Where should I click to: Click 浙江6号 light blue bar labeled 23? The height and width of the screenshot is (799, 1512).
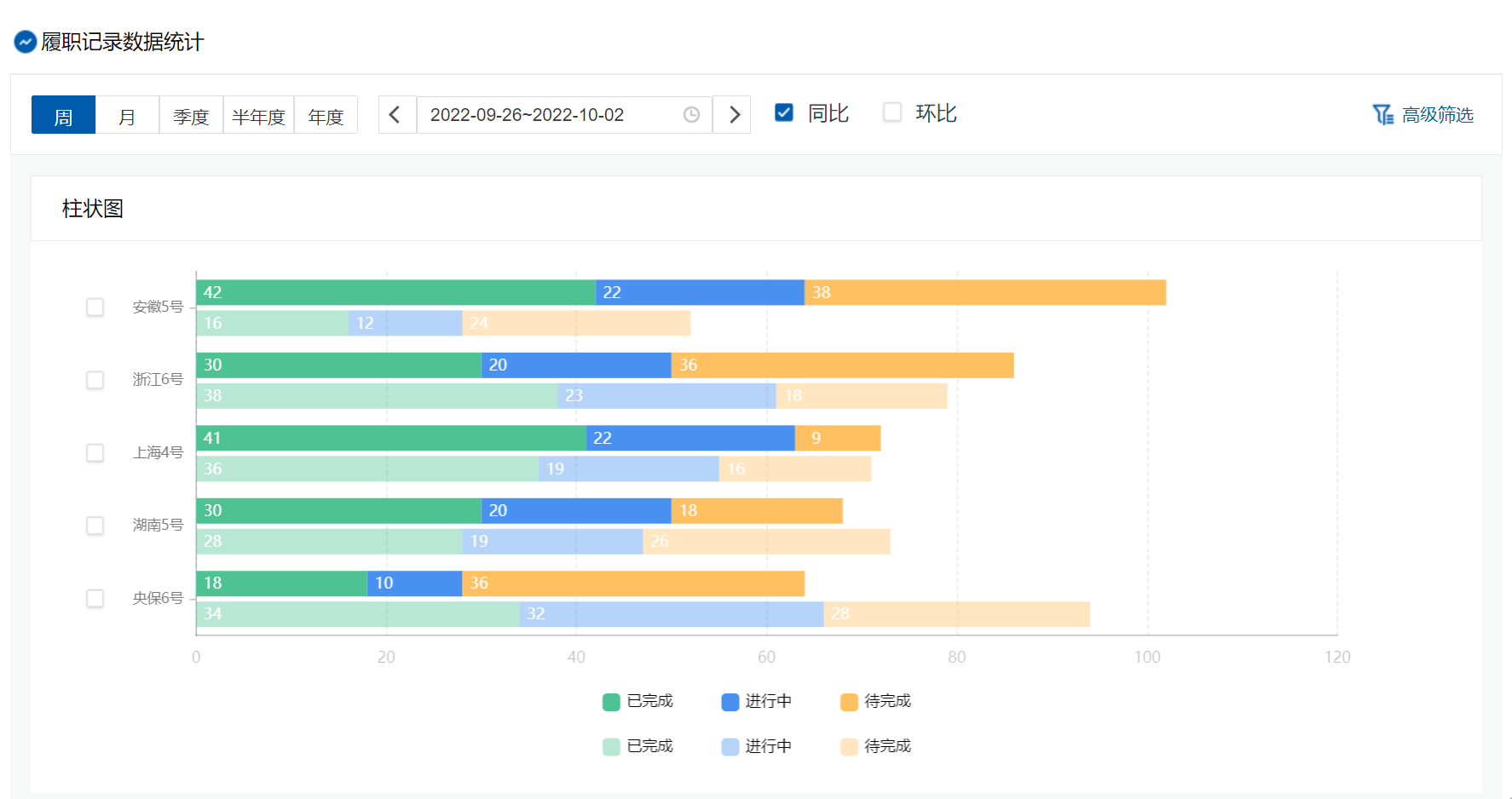click(x=667, y=396)
